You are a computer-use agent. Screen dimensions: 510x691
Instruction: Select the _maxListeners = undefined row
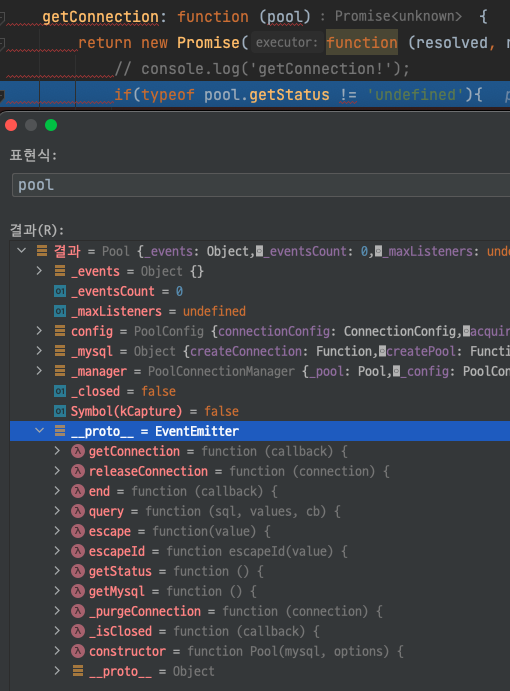(260, 311)
